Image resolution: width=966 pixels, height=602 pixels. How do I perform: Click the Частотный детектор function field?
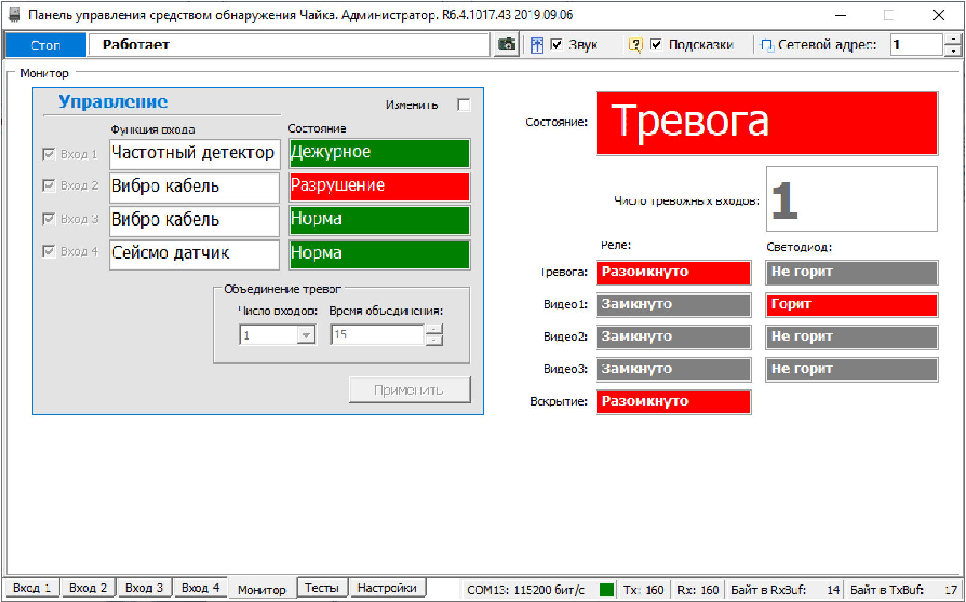[x=195, y=153]
